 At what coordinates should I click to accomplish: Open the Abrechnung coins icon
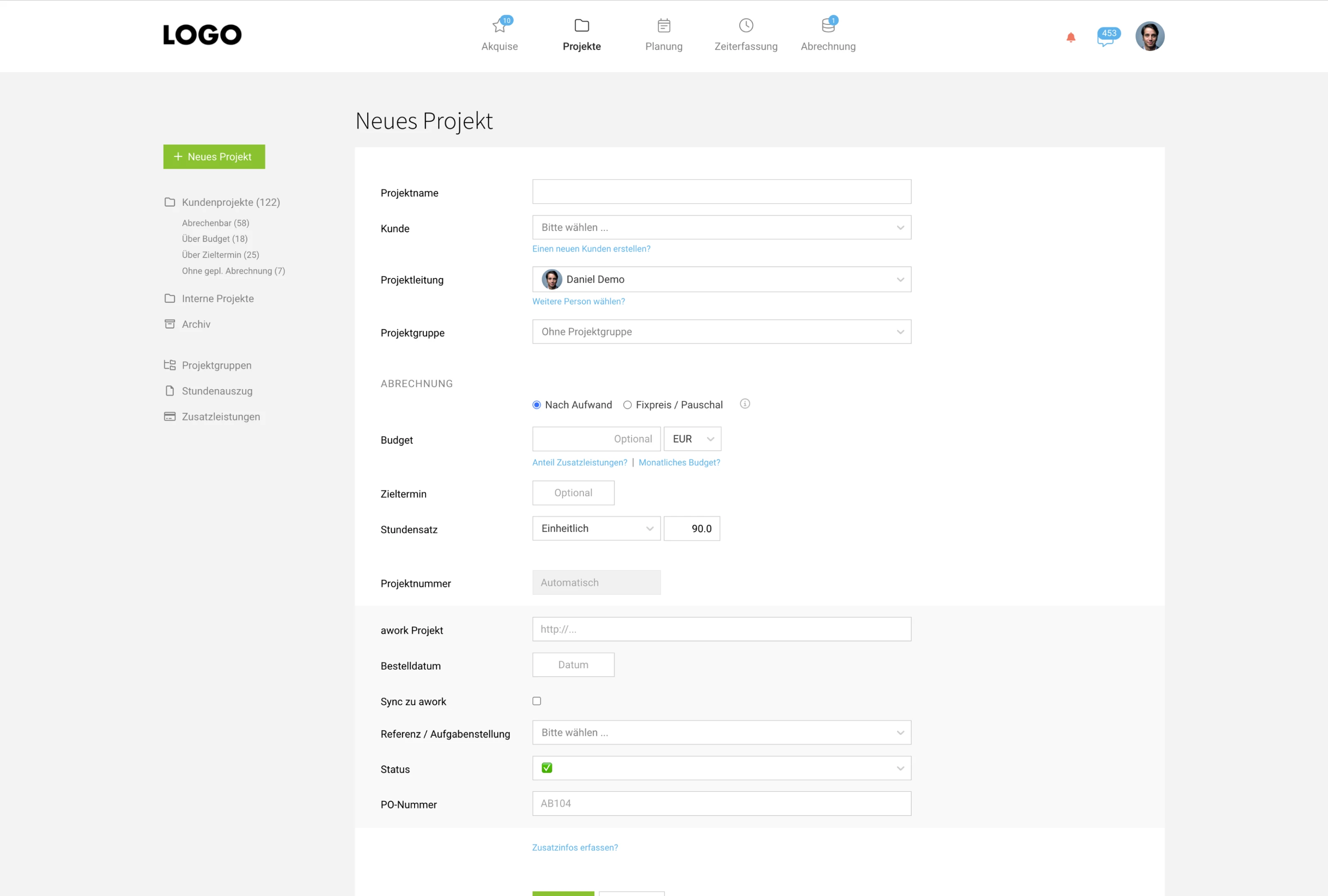[x=828, y=26]
